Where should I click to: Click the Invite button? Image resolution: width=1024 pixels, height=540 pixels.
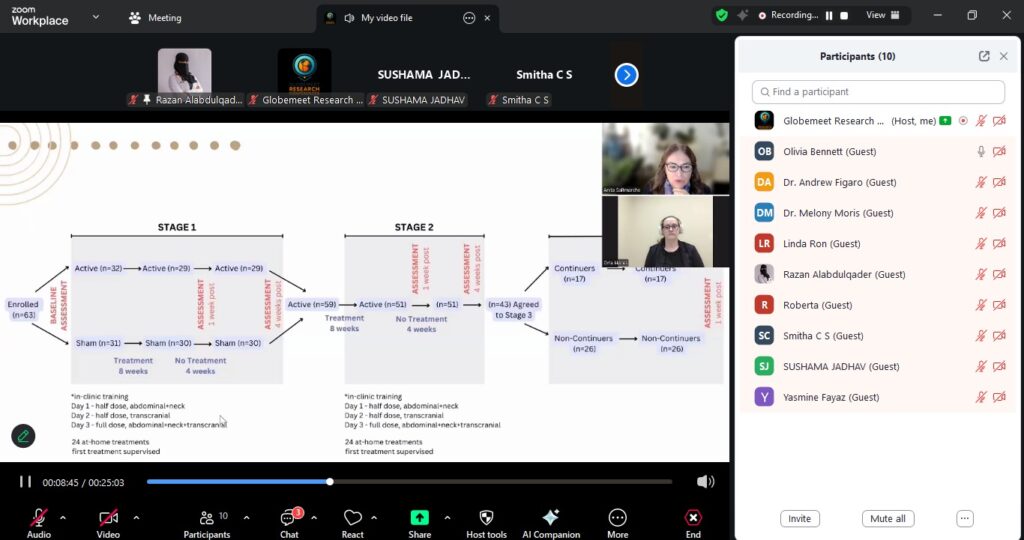(x=800, y=519)
